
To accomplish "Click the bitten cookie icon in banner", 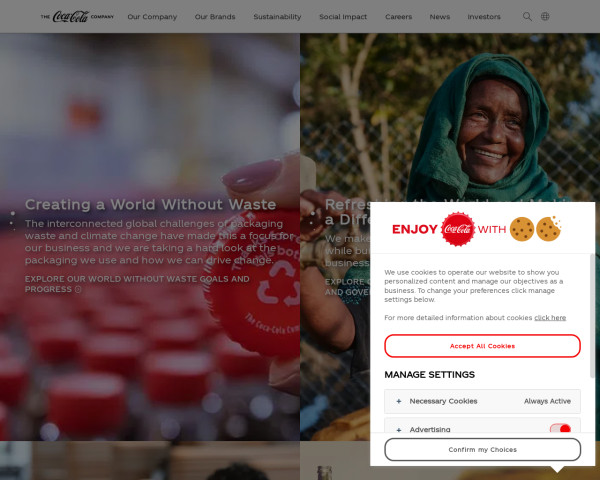I will (548, 229).
